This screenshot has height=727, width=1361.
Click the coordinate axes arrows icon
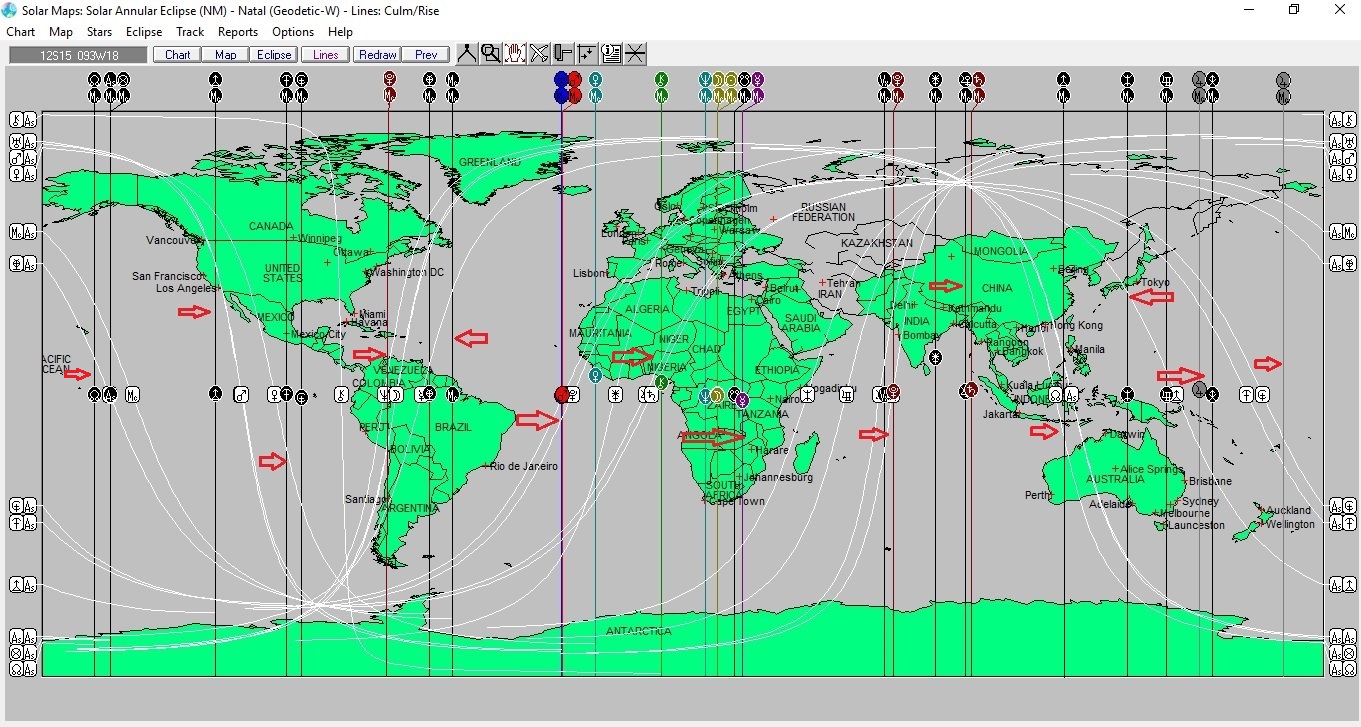click(x=587, y=54)
